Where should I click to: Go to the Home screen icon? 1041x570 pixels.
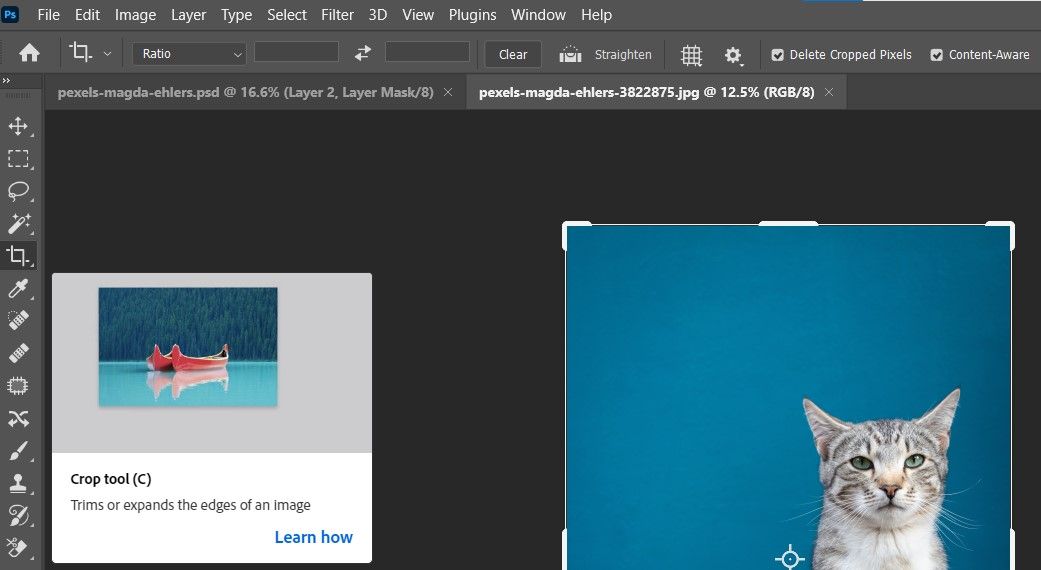[29, 53]
